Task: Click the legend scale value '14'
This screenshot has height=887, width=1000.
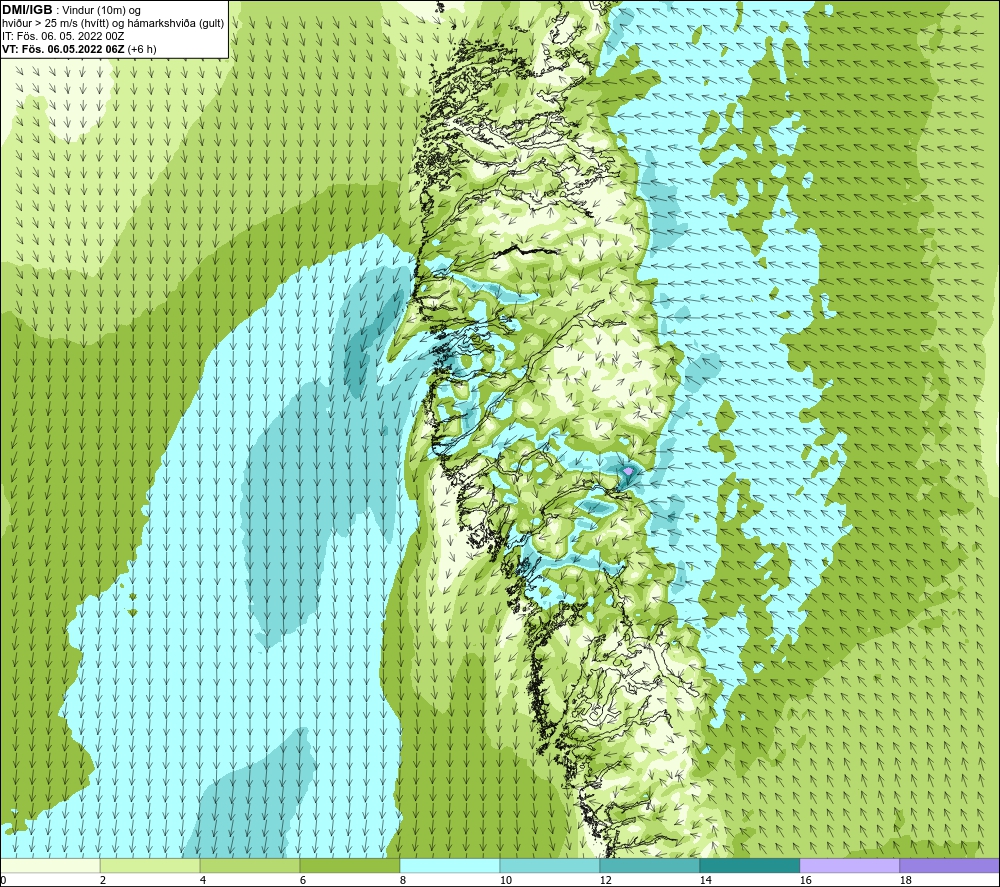Action: click(705, 881)
